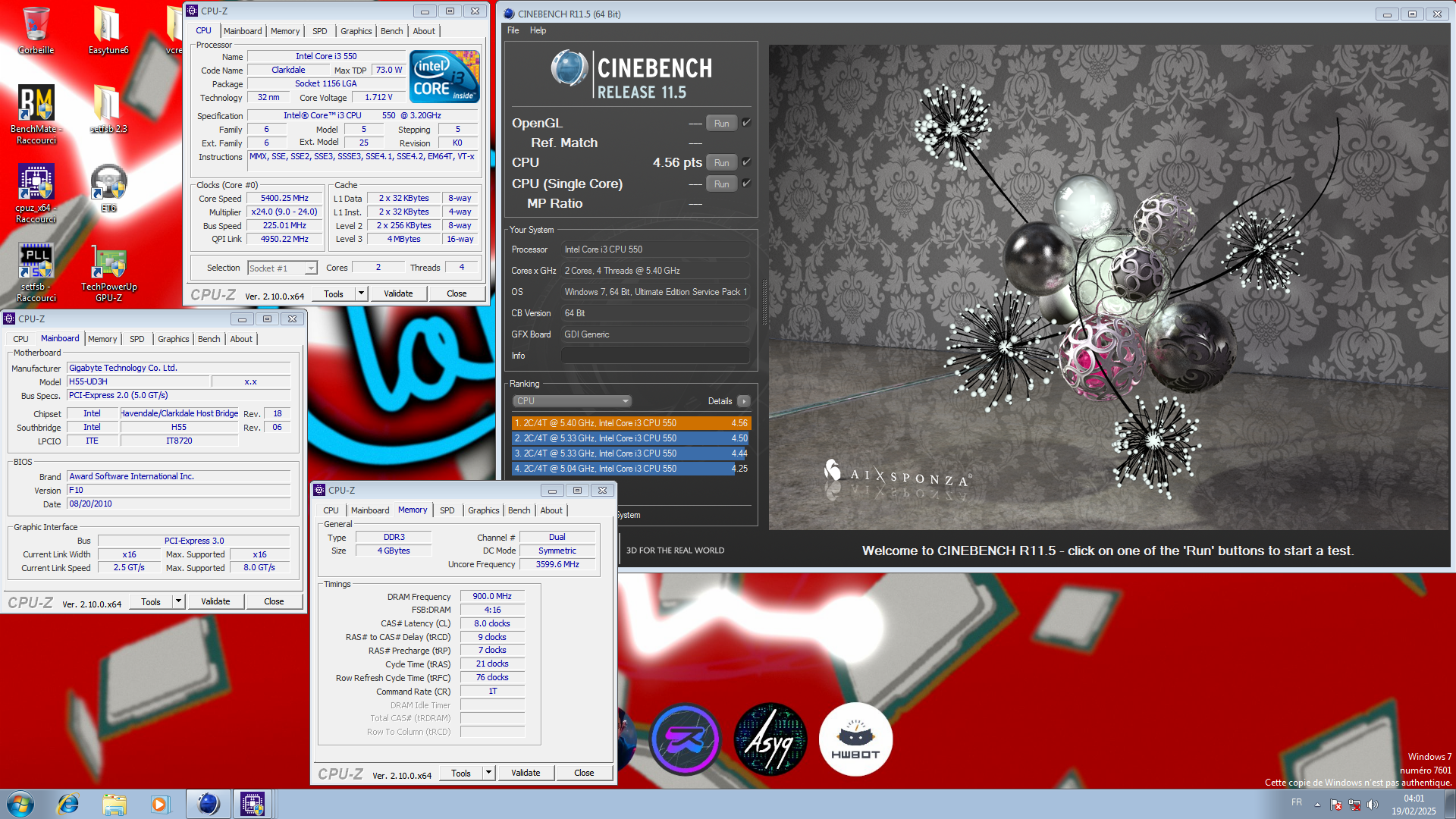The width and height of the screenshot is (1456, 819).
Task: Toggle the CPU test checkbox
Action: 746,162
